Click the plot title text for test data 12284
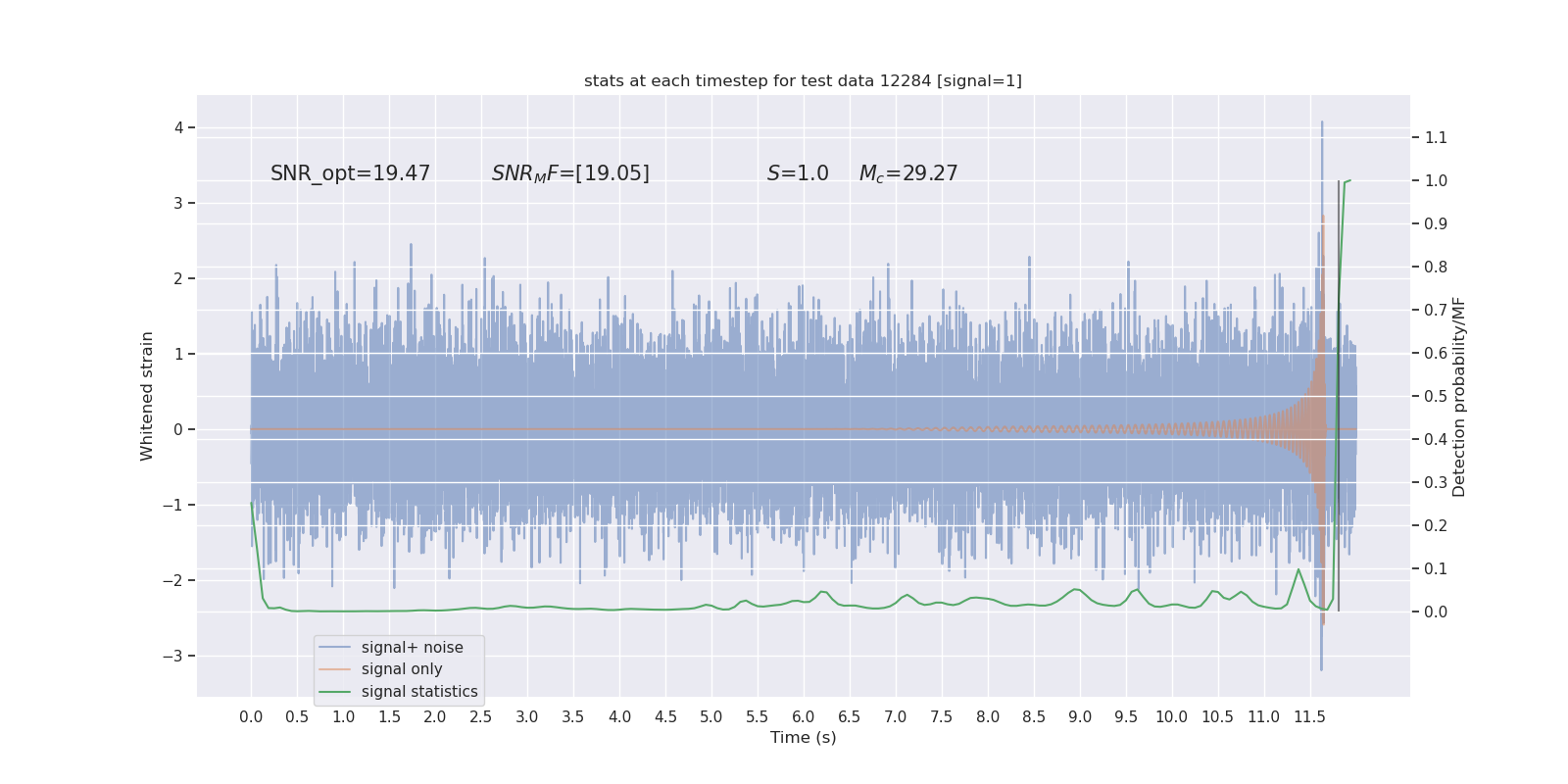This screenshot has height=784, width=1568. point(803,80)
